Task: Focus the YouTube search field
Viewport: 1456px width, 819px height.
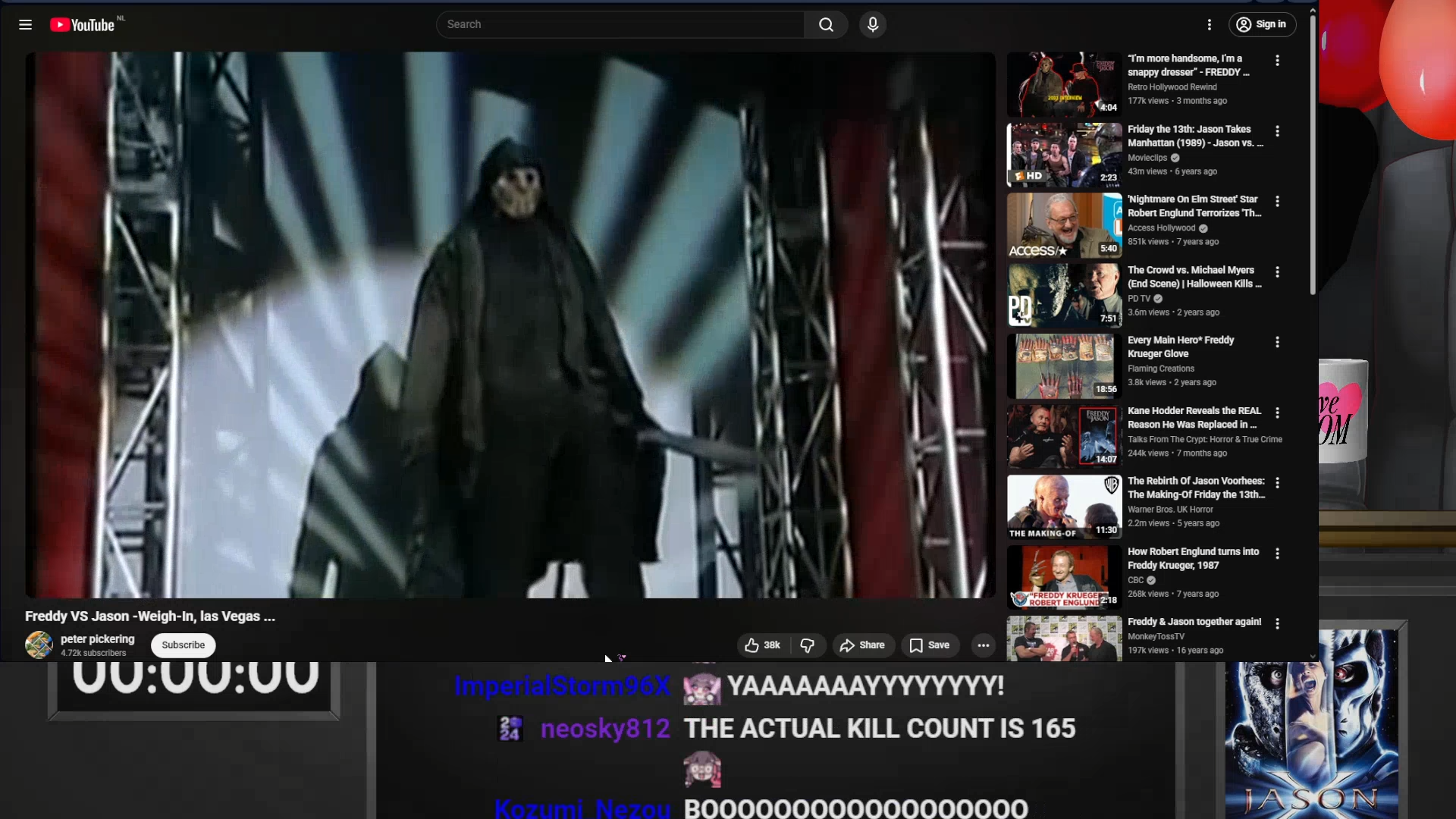Action: [x=620, y=24]
